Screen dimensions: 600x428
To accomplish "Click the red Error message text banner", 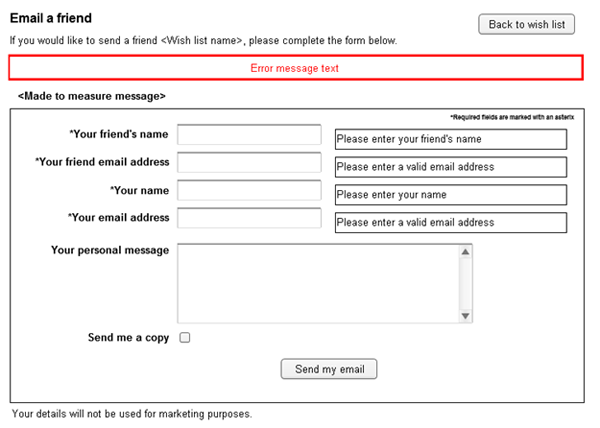I will click(x=296, y=67).
